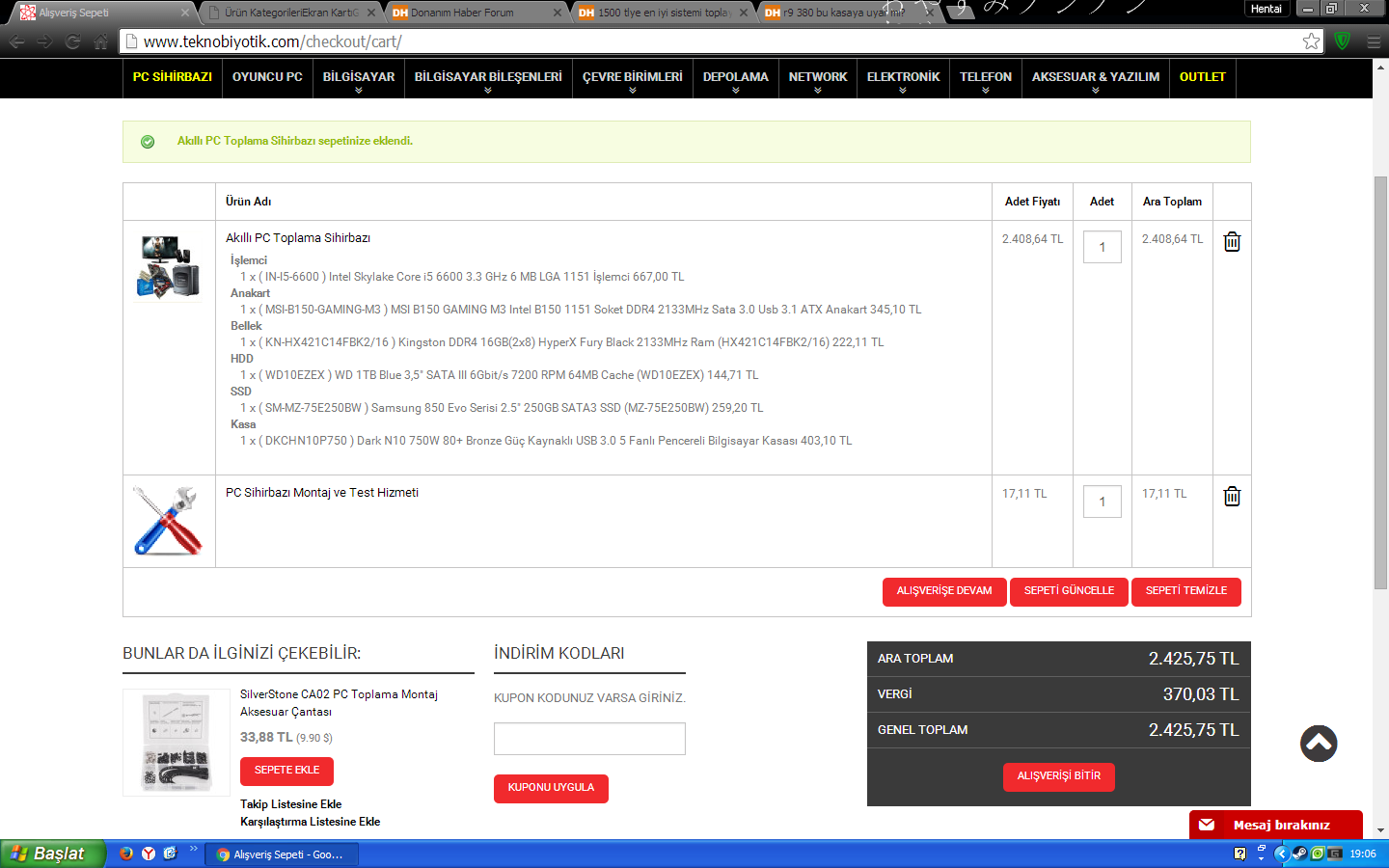Close the Alışveriş Sepeti tab
The image size is (1389, 868).
pyautogui.click(x=185, y=13)
